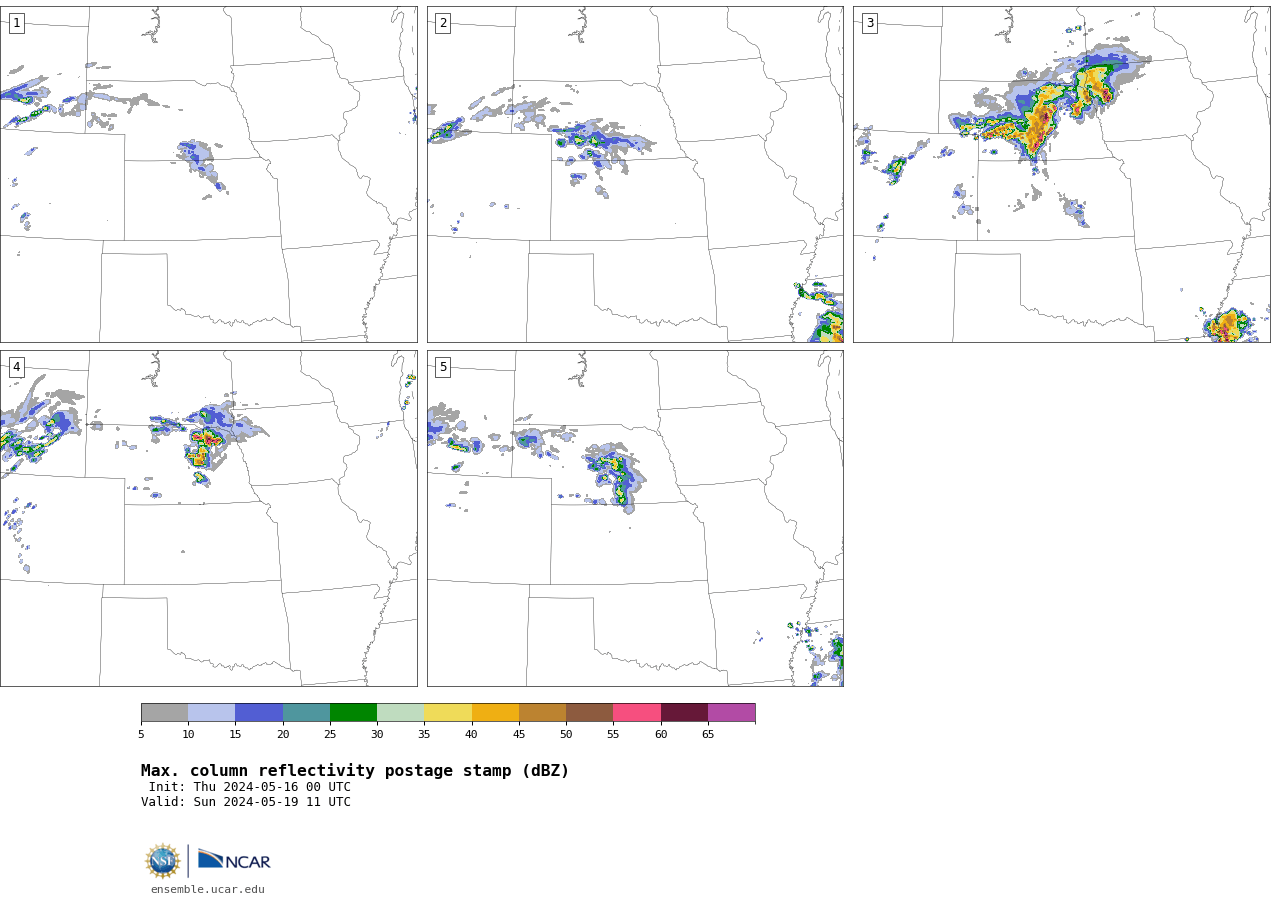Click the NCAR logo

tap(234, 860)
